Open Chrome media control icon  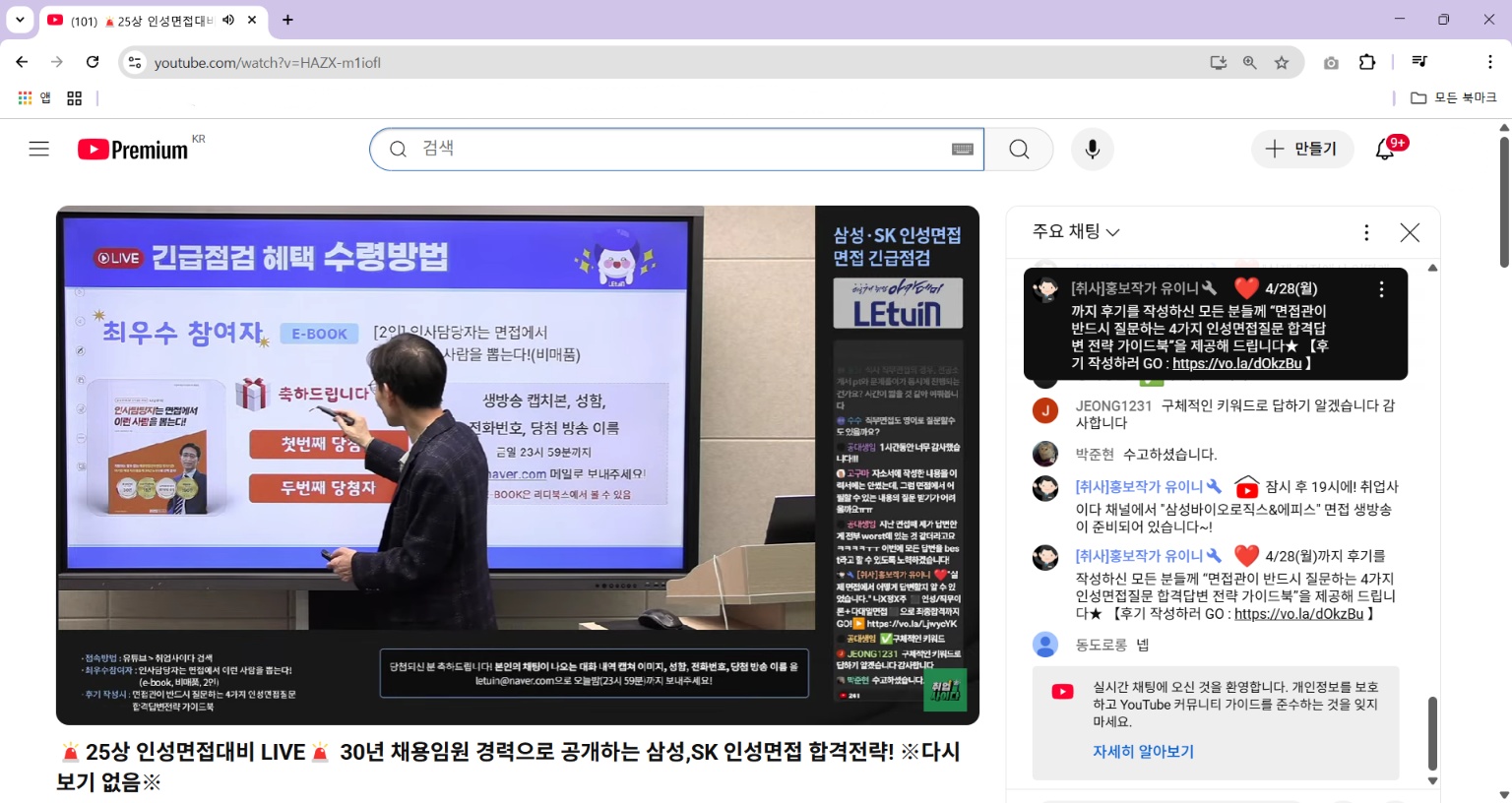(1418, 62)
